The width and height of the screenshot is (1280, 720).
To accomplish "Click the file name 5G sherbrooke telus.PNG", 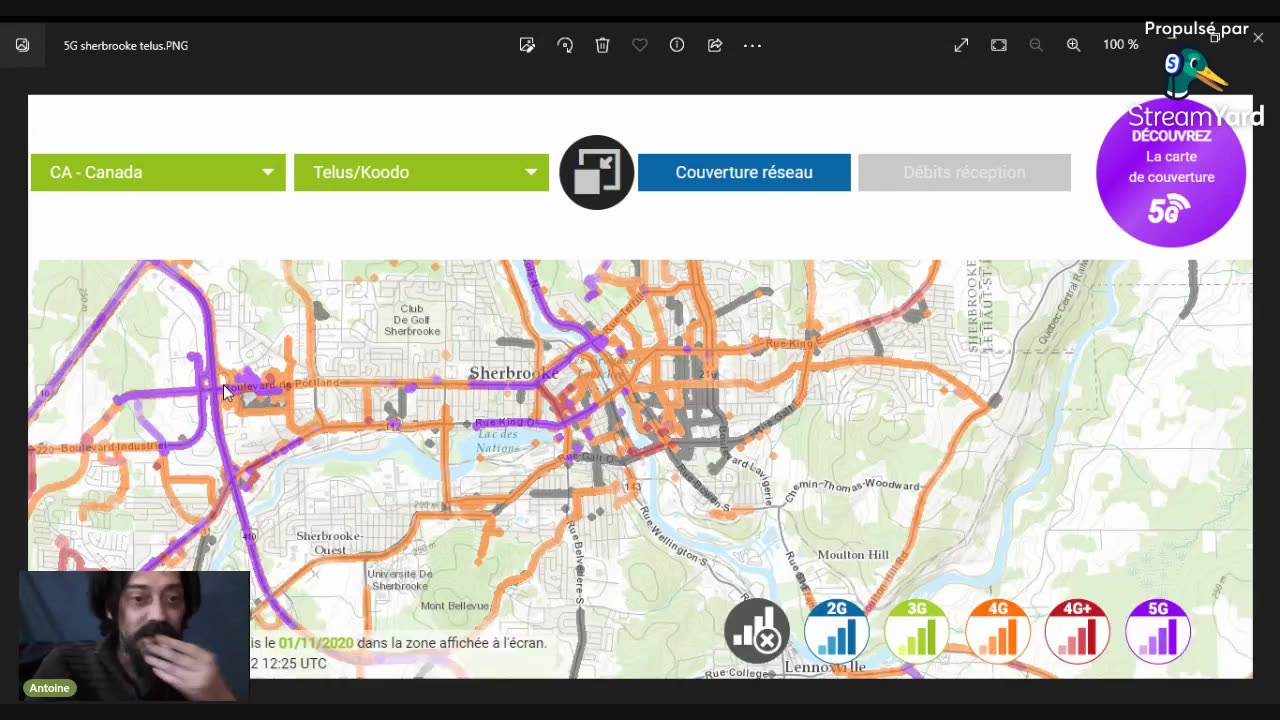I will tap(126, 46).
